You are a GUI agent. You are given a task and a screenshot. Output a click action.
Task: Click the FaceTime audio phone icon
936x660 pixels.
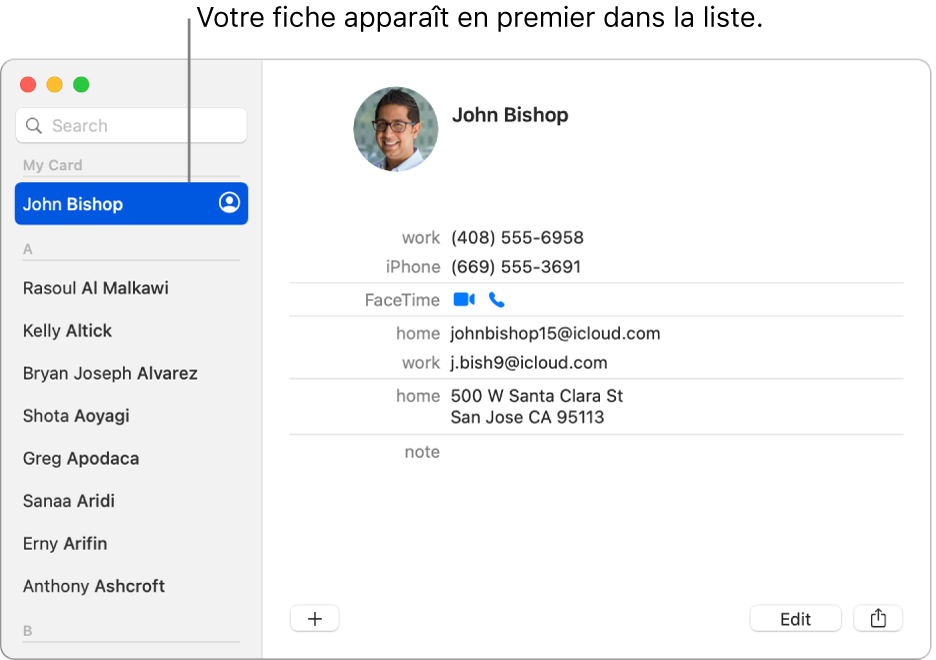(x=497, y=300)
